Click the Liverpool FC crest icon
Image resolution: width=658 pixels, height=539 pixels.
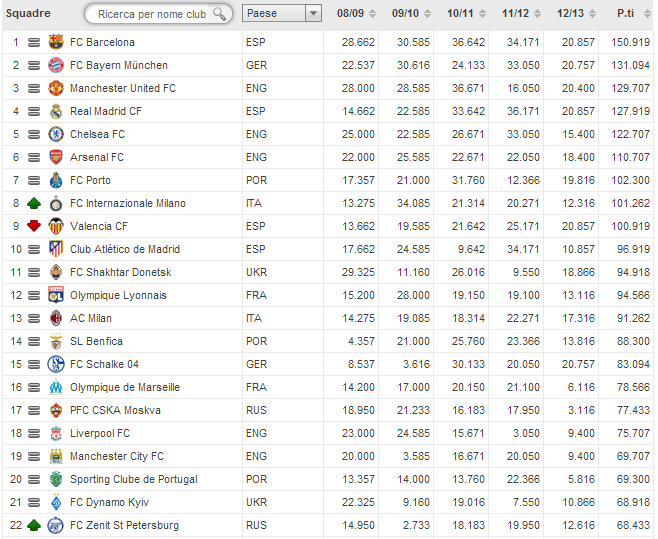56,433
